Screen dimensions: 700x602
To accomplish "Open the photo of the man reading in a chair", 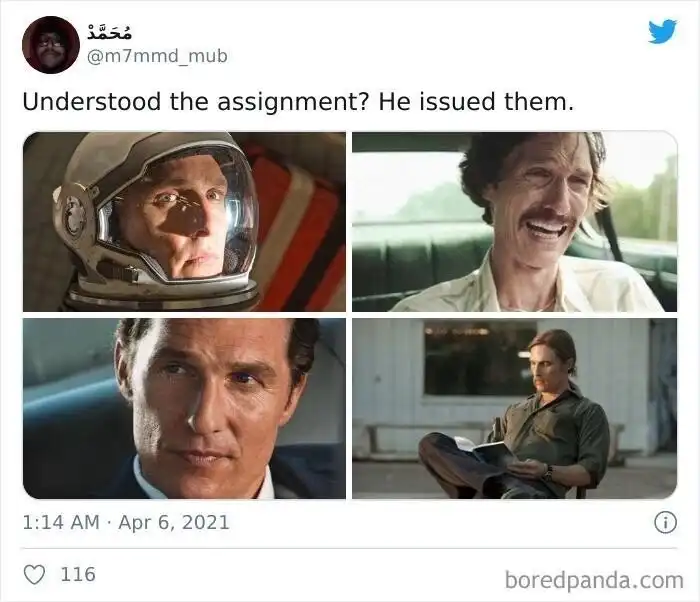I will click(514, 408).
